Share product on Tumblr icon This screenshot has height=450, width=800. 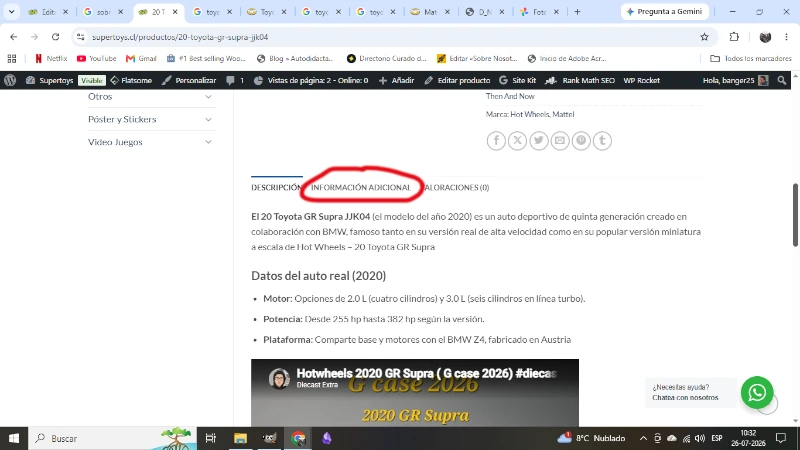[x=603, y=140]
